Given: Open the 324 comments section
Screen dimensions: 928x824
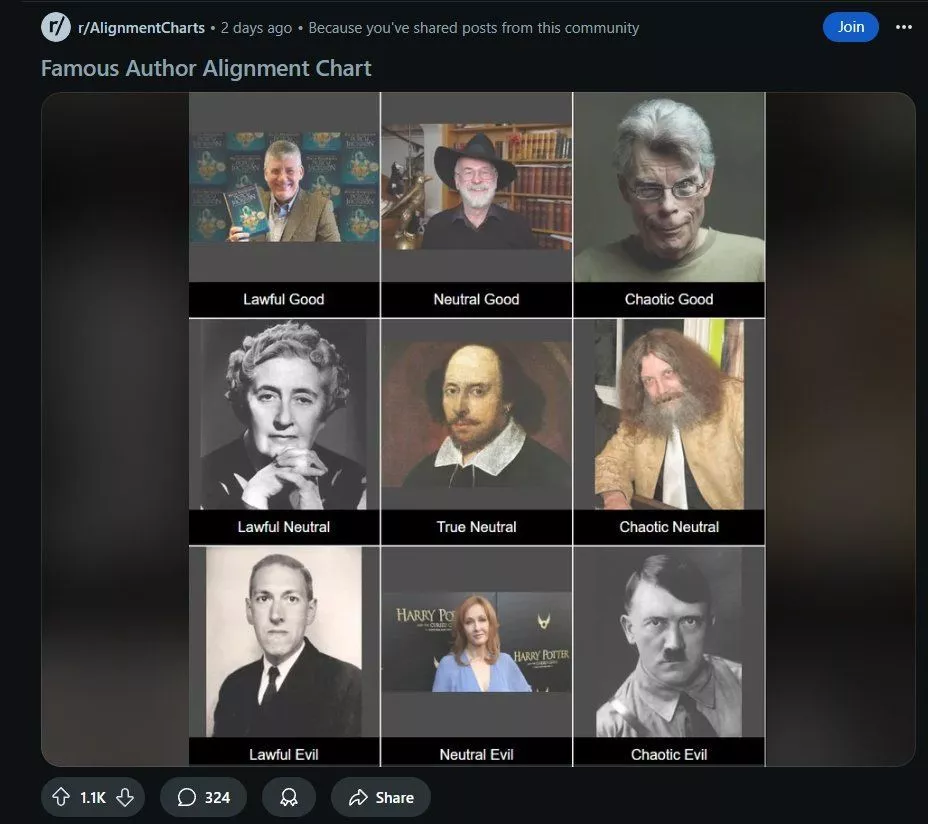Looking at the screenshot, I should (x=204, y=797).
